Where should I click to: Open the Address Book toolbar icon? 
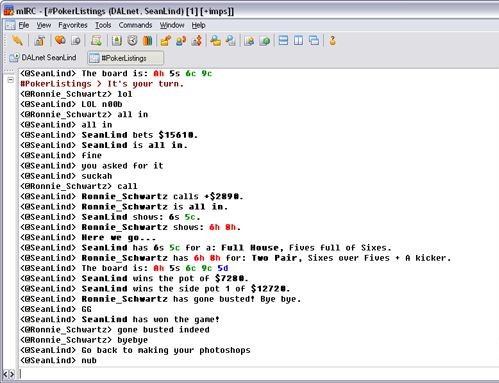116,41
